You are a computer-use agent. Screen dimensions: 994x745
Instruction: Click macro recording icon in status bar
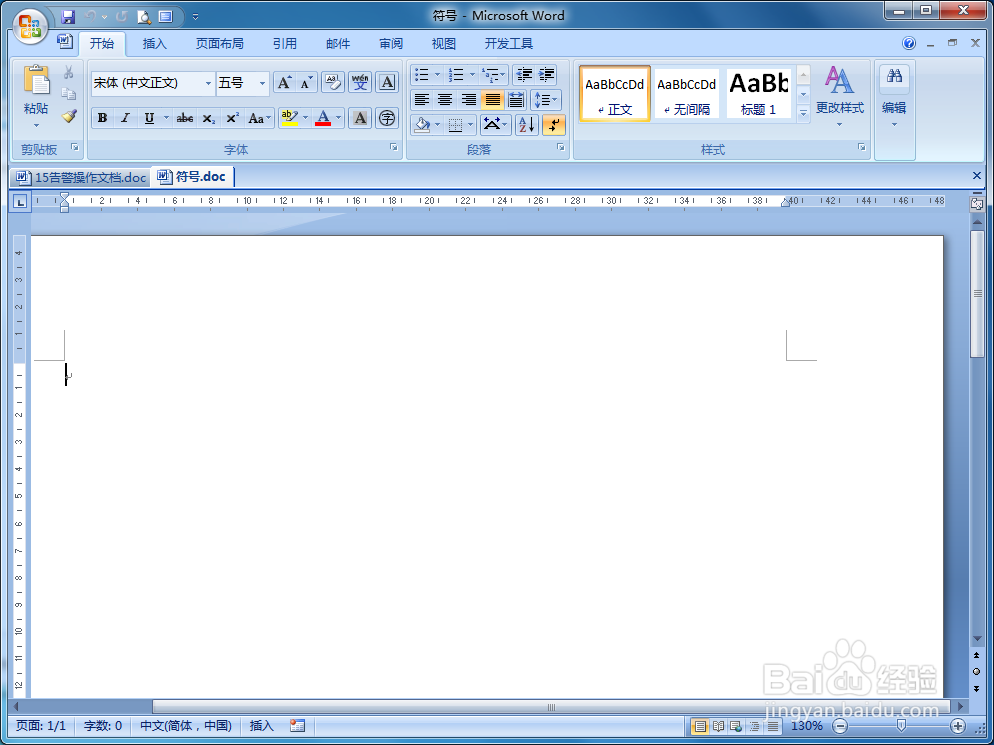tap(297, 725)
